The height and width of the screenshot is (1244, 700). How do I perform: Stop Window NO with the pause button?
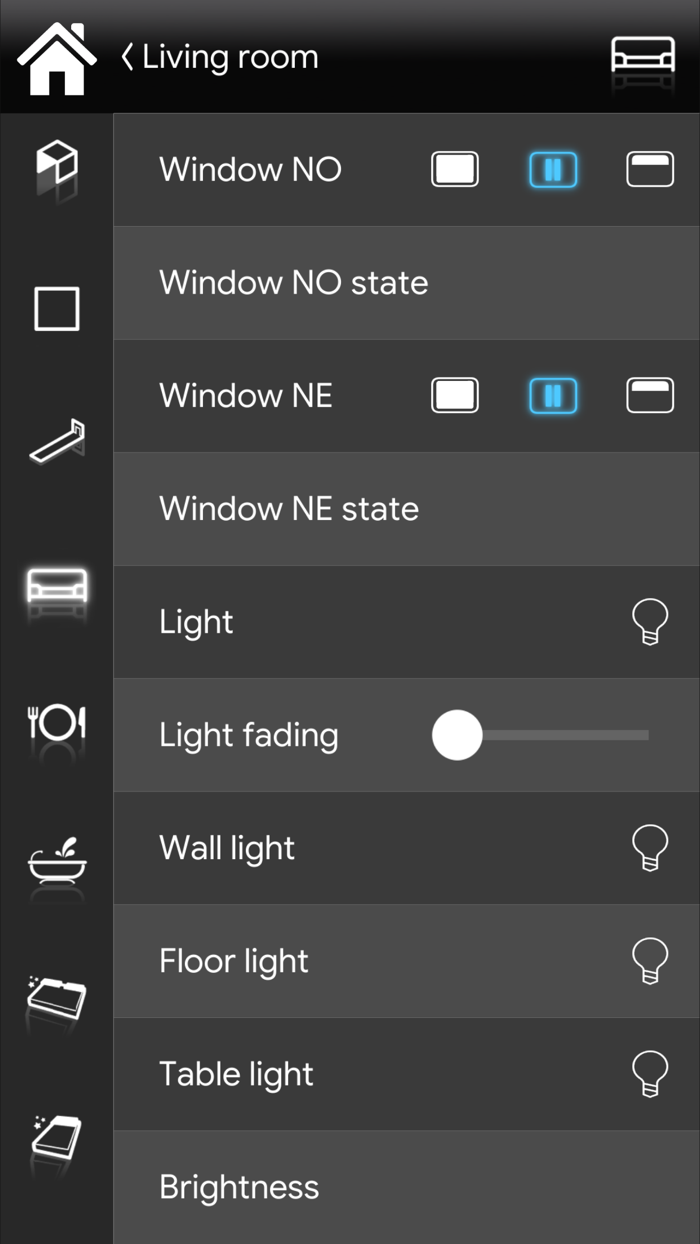[x=553, y=170]
